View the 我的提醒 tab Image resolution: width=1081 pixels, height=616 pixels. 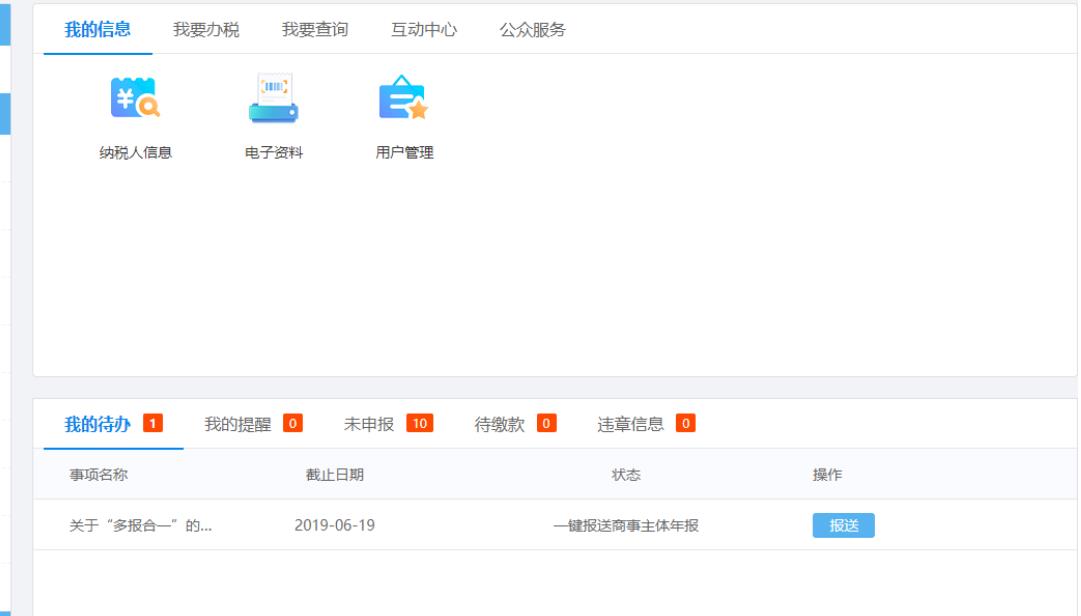tap(238, 424)
